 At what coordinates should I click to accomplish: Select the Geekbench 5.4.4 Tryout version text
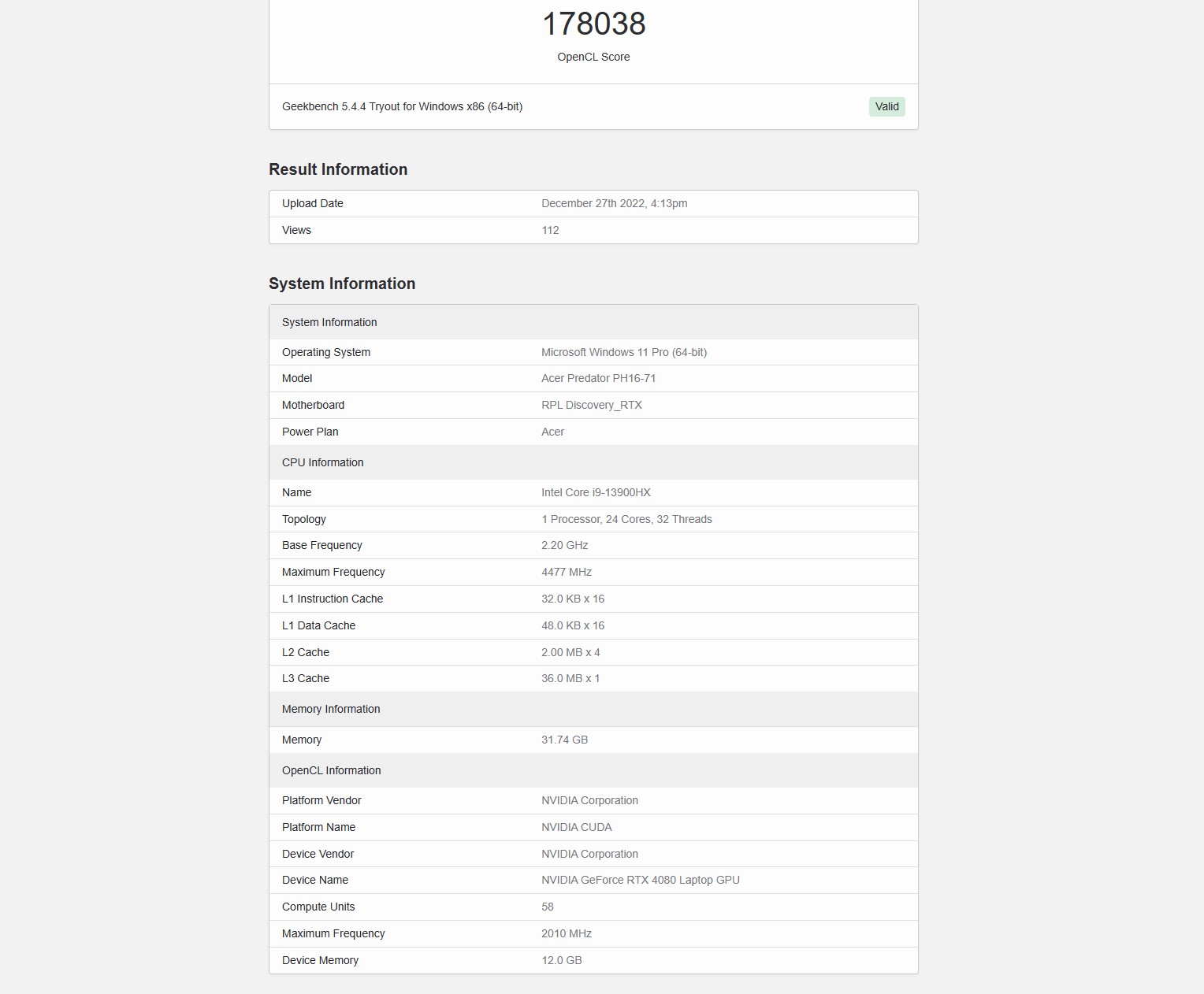click(x=402, y=106)
